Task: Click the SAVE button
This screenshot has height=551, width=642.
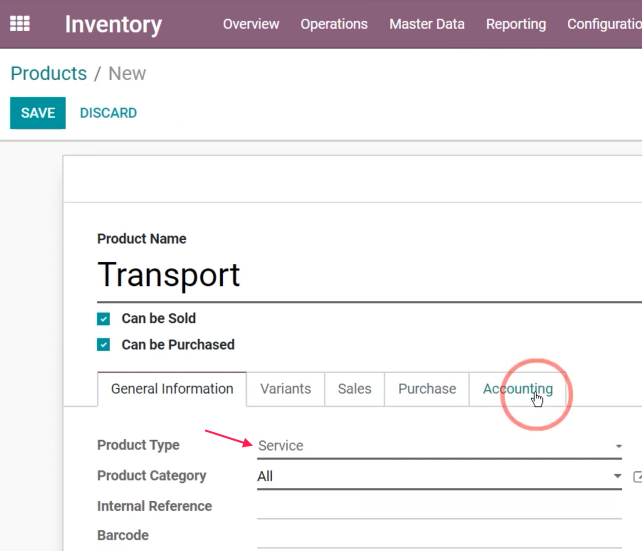Action: pos(38,113)
